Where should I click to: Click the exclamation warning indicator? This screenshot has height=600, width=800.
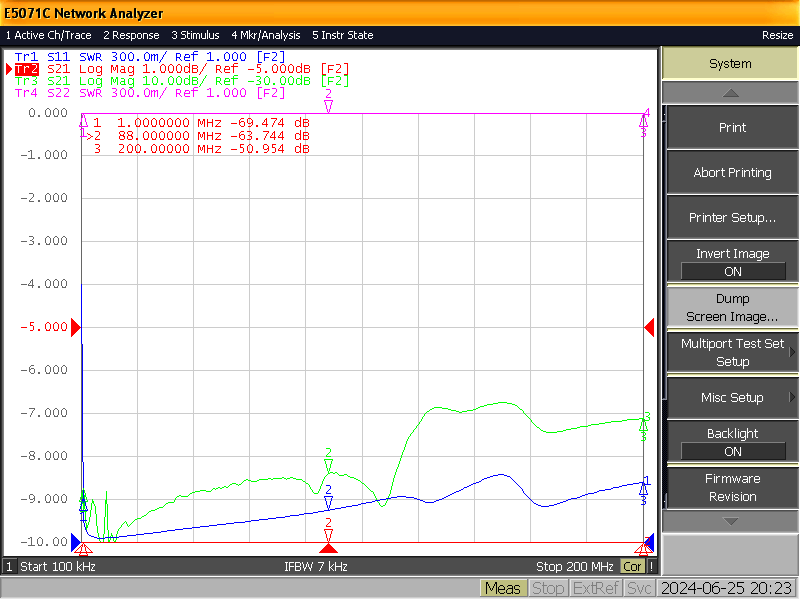pos(652,566)
